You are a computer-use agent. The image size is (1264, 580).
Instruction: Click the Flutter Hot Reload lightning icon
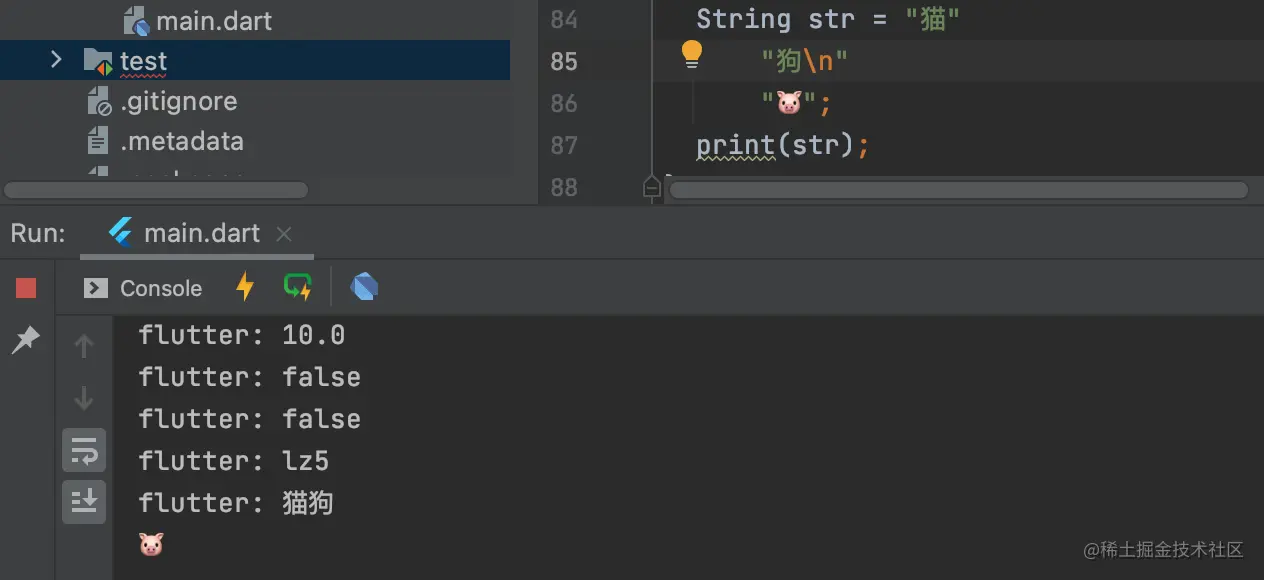click(245, 287)
